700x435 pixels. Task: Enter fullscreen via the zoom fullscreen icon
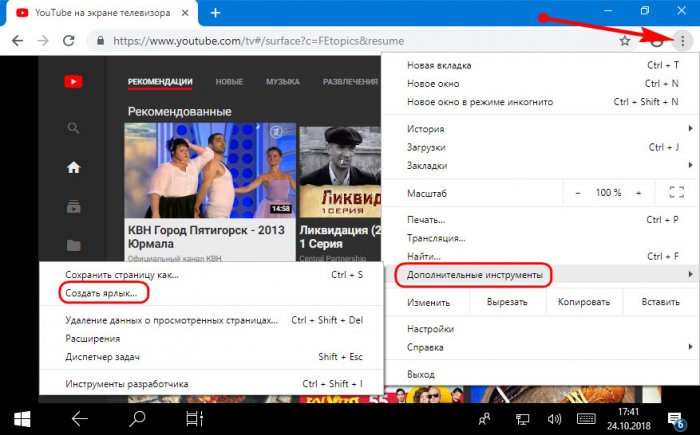(677, 192)
